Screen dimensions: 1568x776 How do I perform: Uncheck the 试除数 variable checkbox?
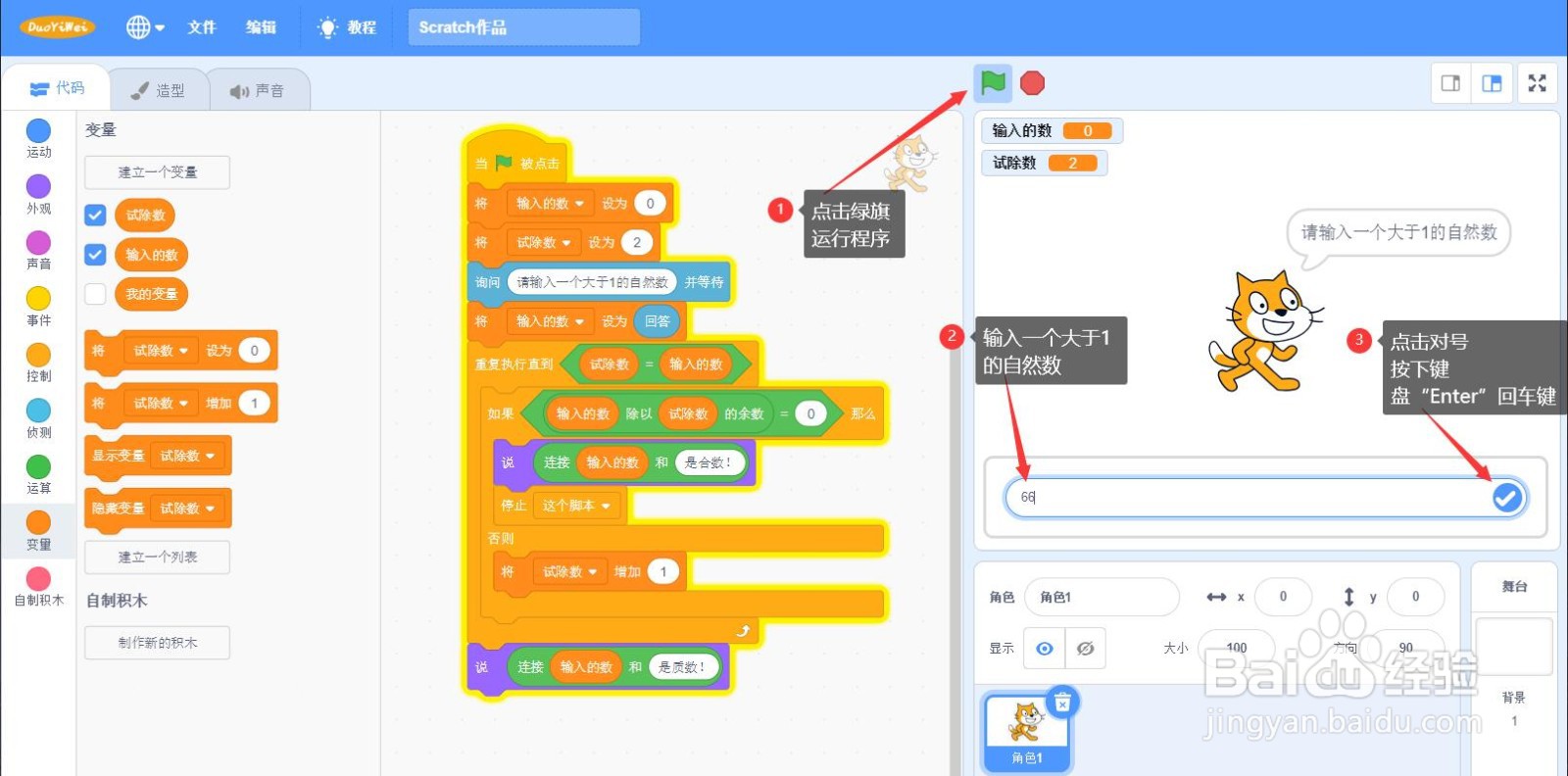point(95,215)
